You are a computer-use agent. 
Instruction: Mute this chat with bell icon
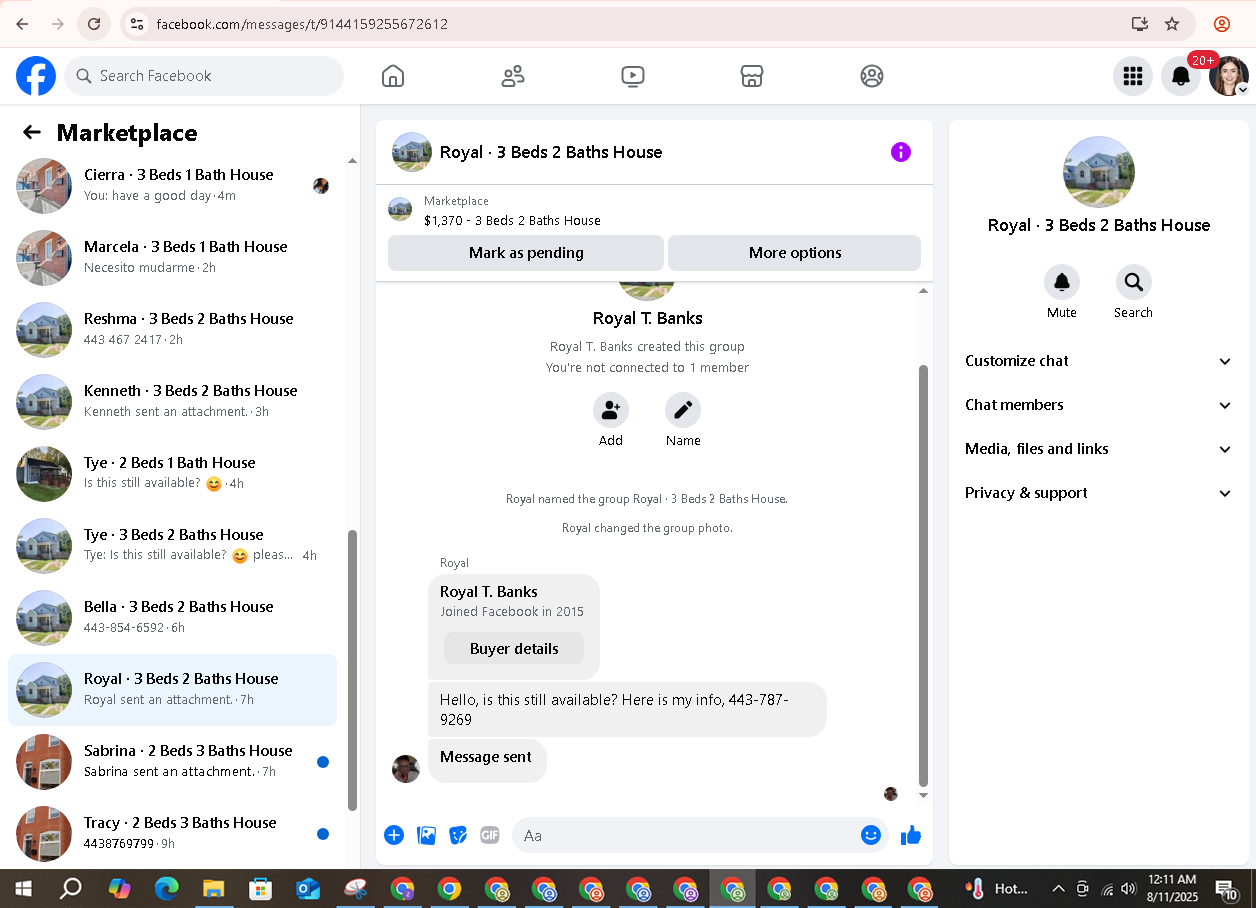1062,282
